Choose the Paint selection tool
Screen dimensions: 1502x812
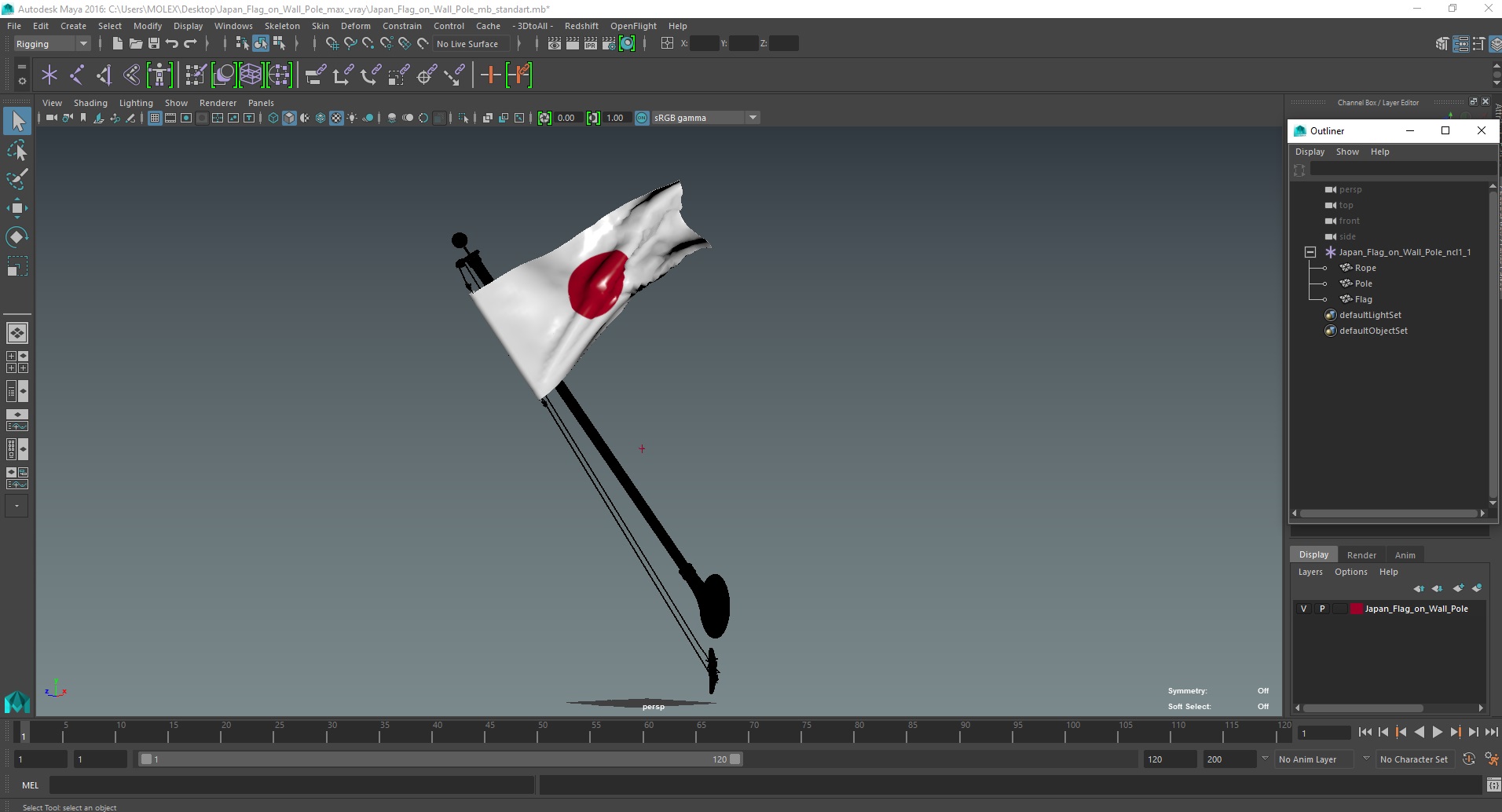click(17, 179)
